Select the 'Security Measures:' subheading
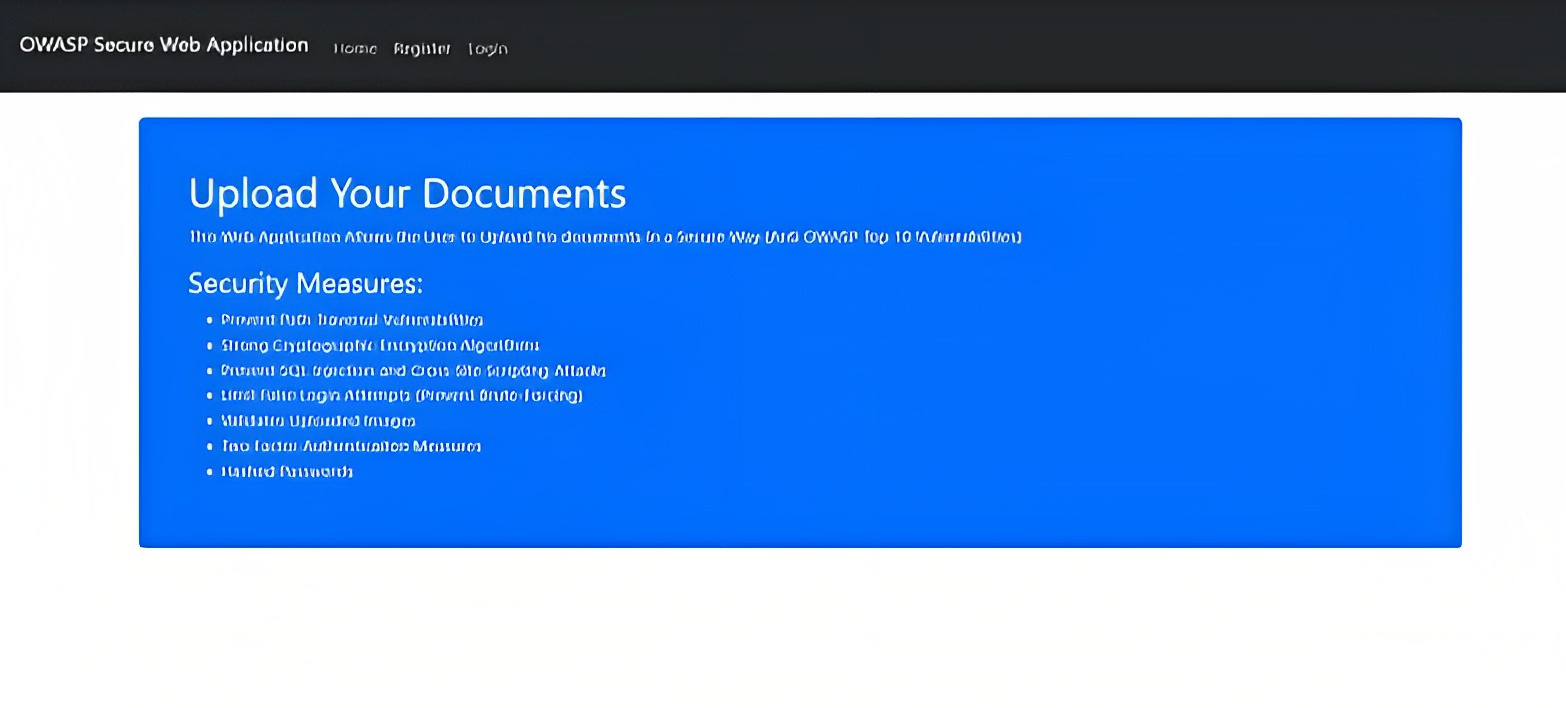 (306, 284)
